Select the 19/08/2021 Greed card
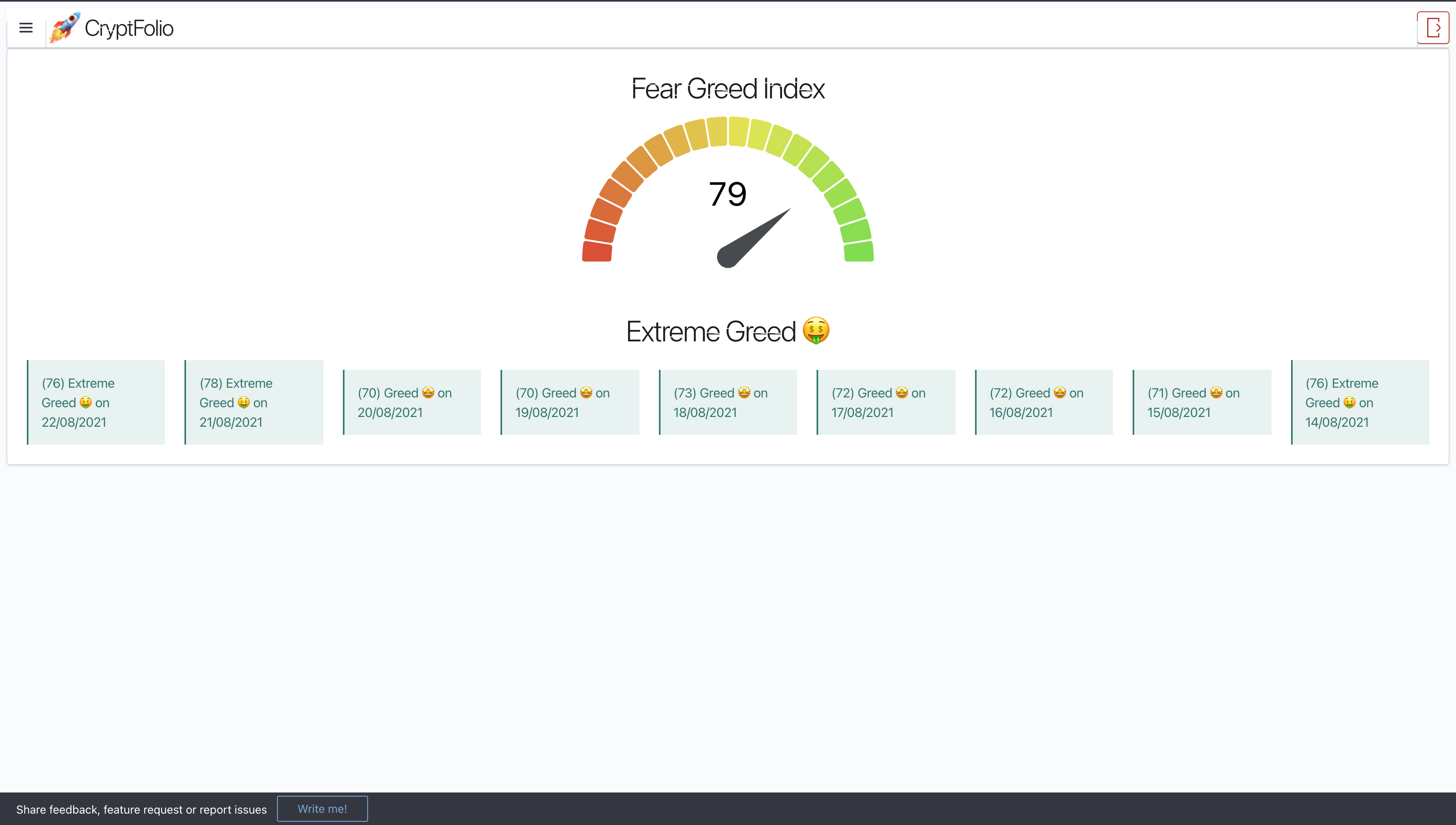The height and width of the screenshot is (825, 1456). (570, 402)
